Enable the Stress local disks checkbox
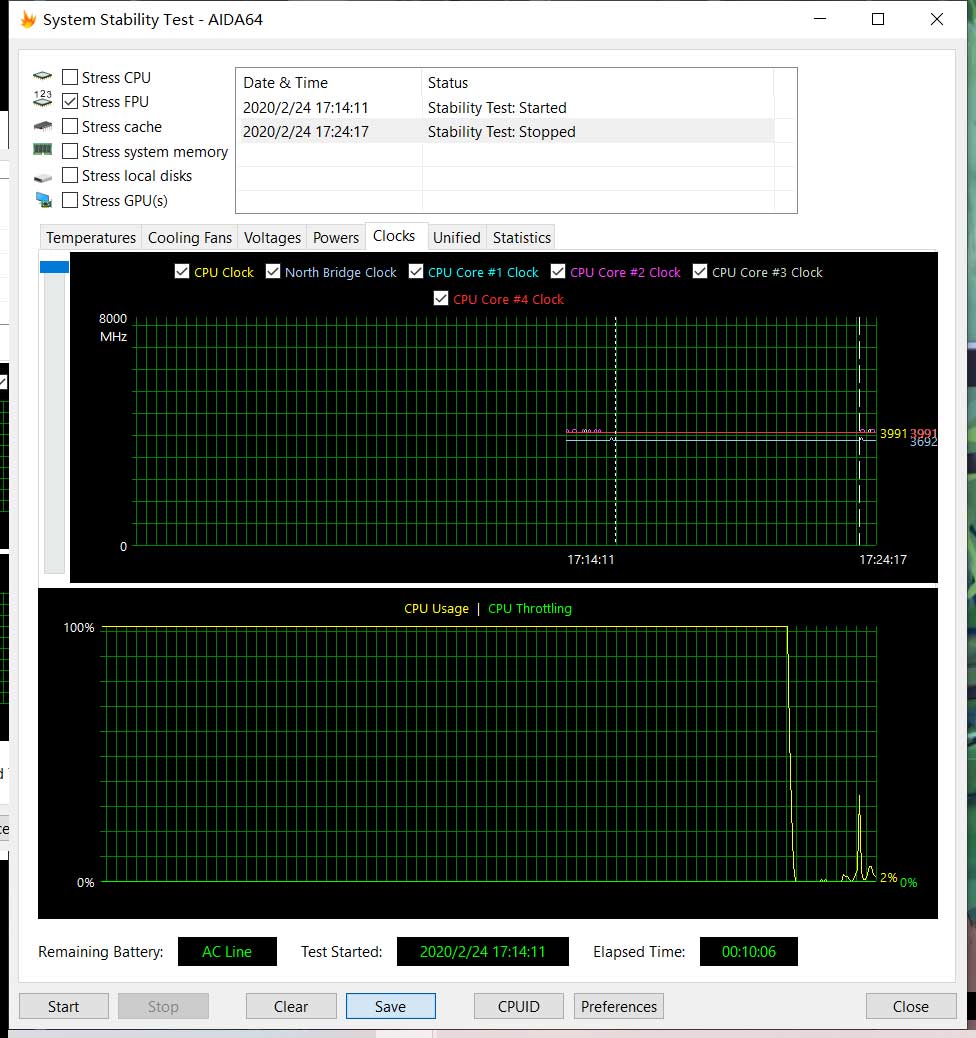The width and height of the screenshot is (976, 1038). (x=70, y=175)
